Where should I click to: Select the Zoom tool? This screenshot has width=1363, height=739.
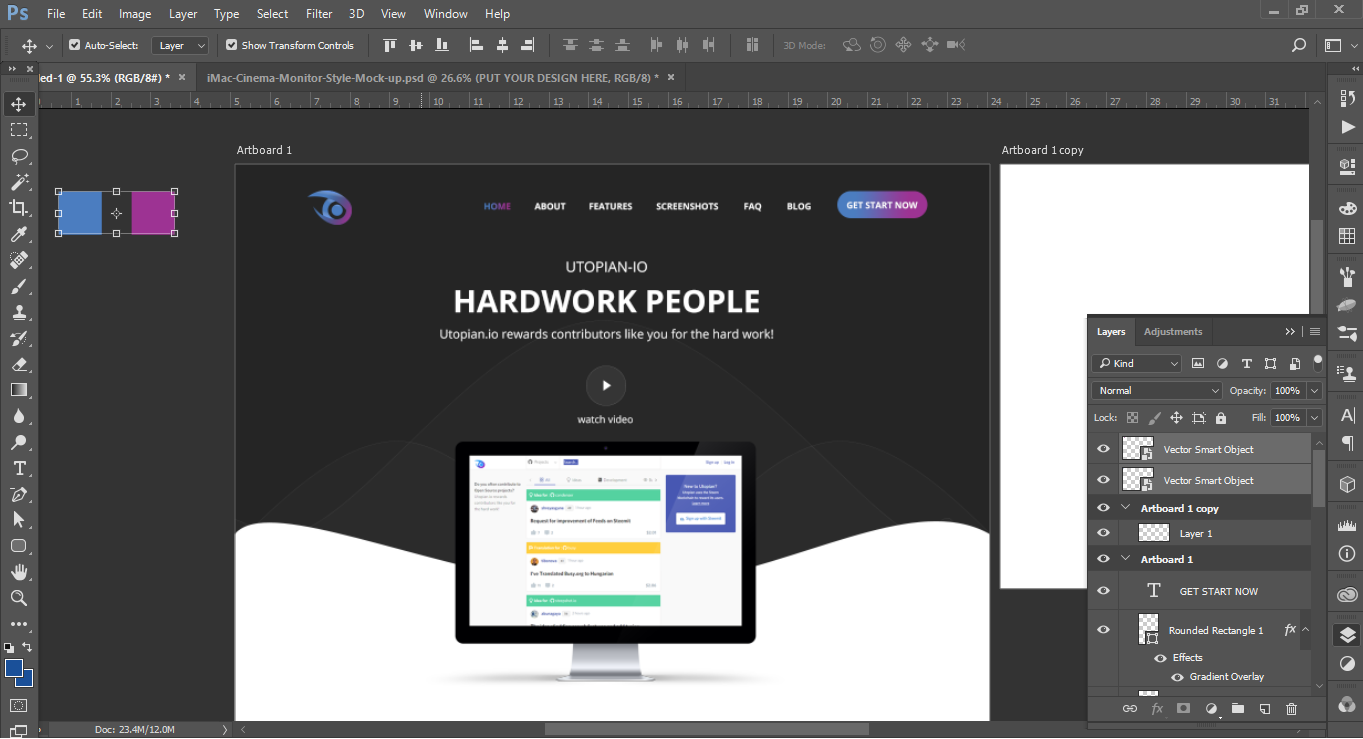click(19, 598)
